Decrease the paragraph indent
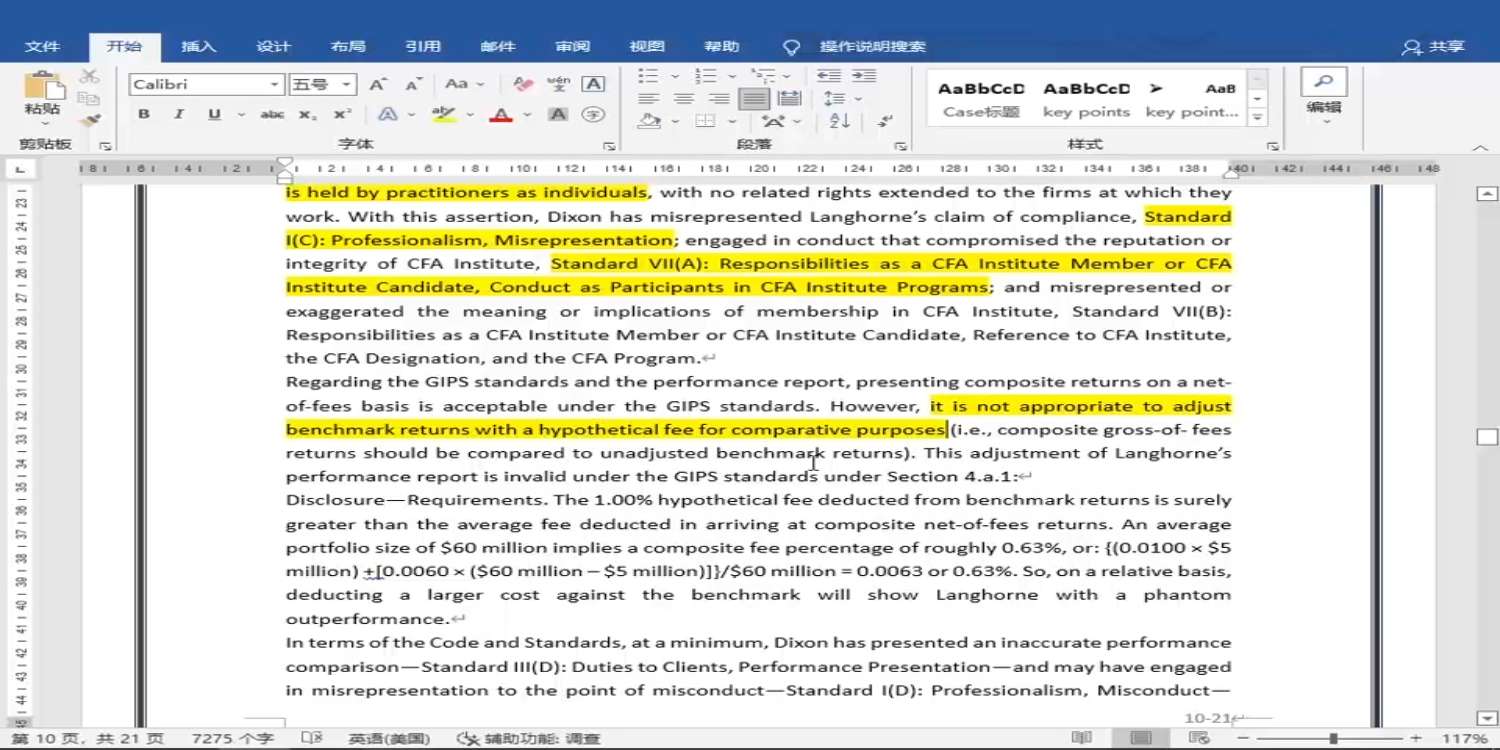 tap(828, 76)
